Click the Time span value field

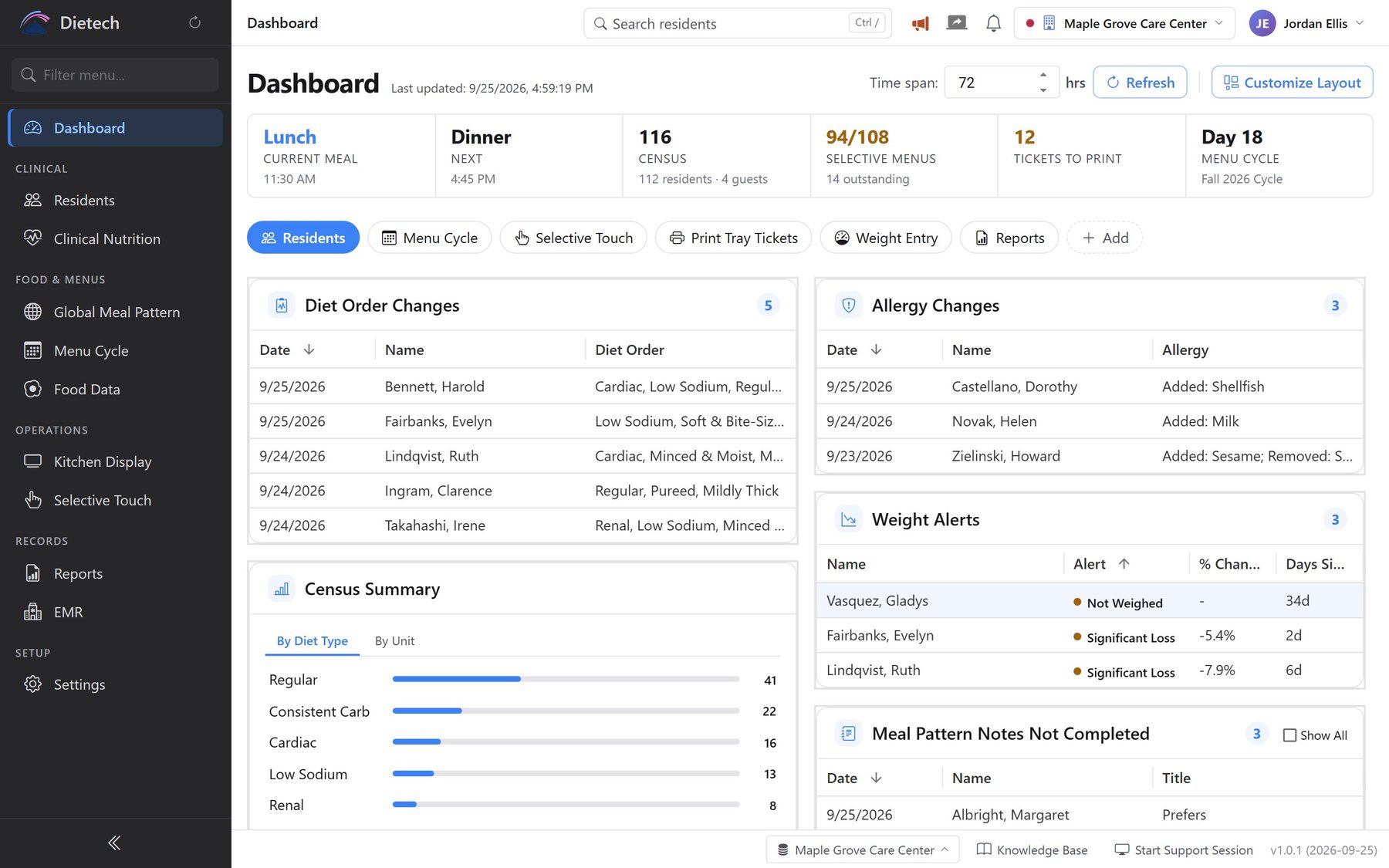[x=992, y=83]
